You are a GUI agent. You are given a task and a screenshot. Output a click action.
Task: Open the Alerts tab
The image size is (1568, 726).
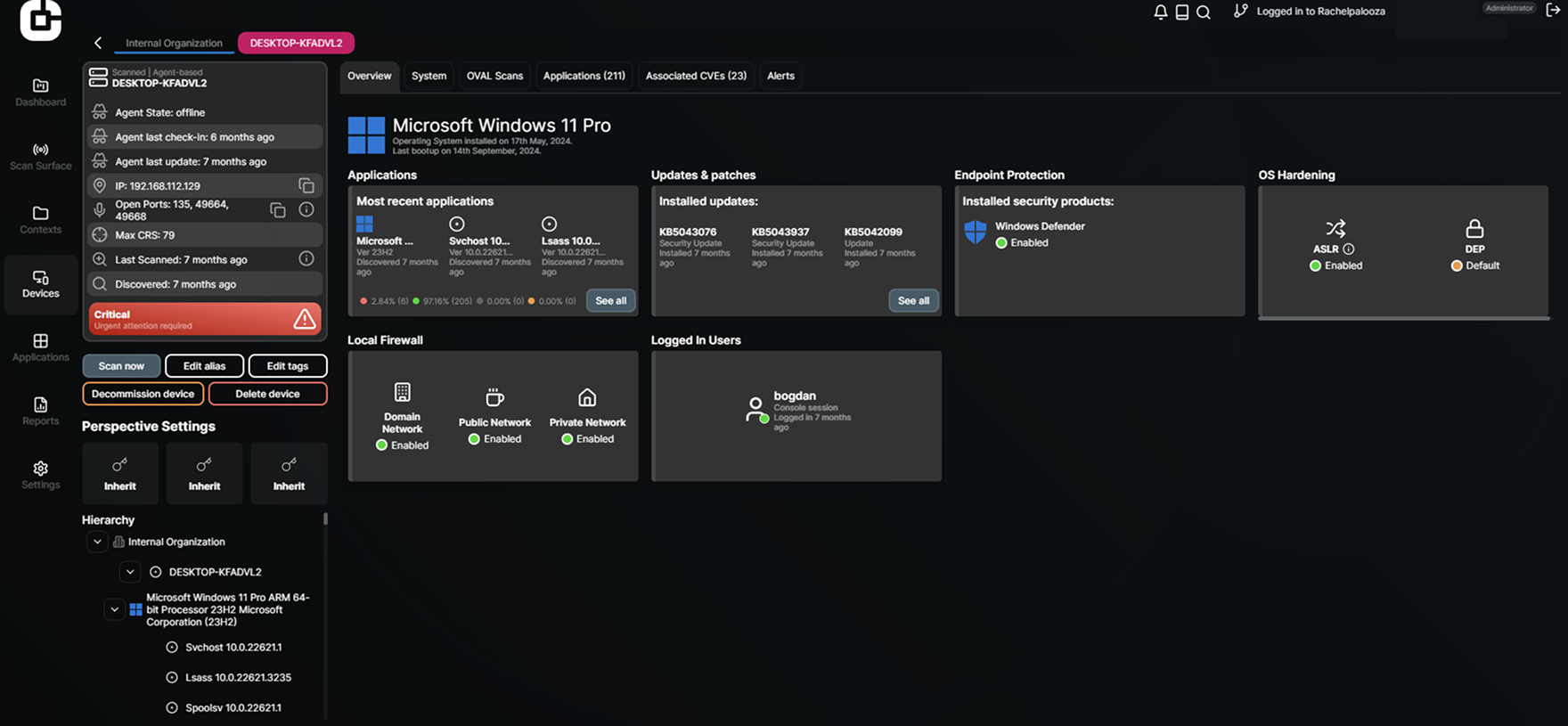(x=780, y=76)
